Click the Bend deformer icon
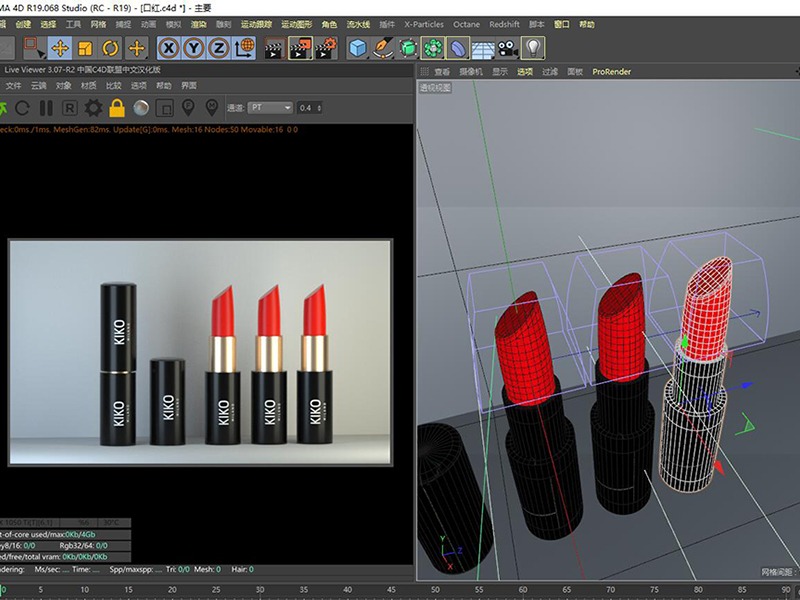Viewport: 800px width, 600px height. click(458, 48)
